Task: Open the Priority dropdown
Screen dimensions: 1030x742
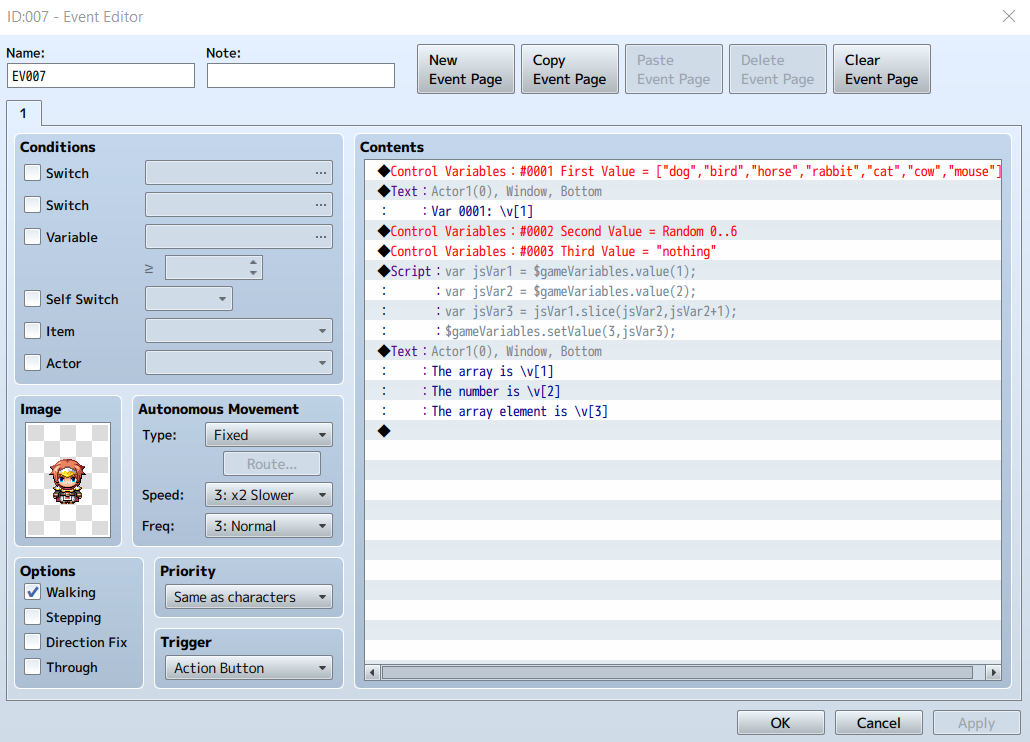Action: [248, 597]
